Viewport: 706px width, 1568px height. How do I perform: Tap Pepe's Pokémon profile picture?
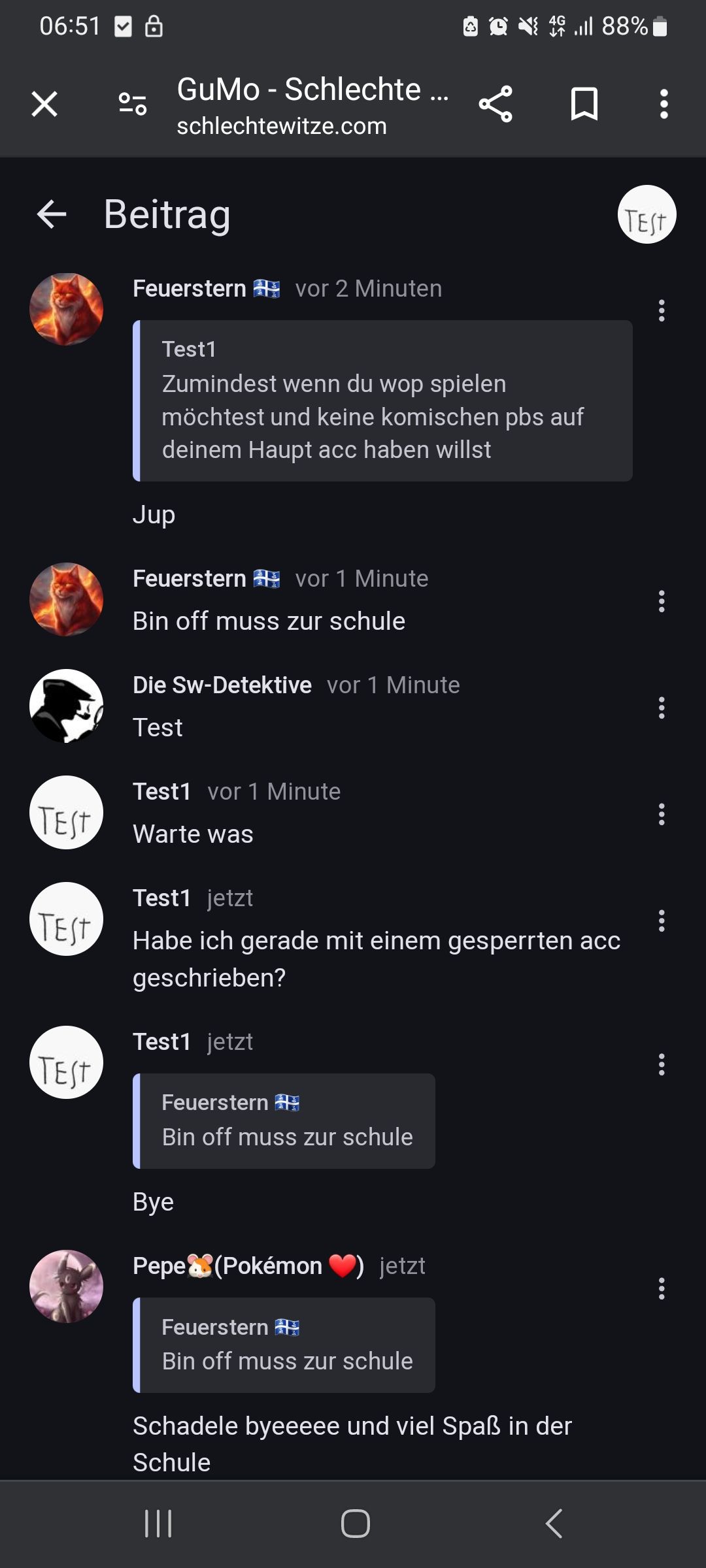66,1286
